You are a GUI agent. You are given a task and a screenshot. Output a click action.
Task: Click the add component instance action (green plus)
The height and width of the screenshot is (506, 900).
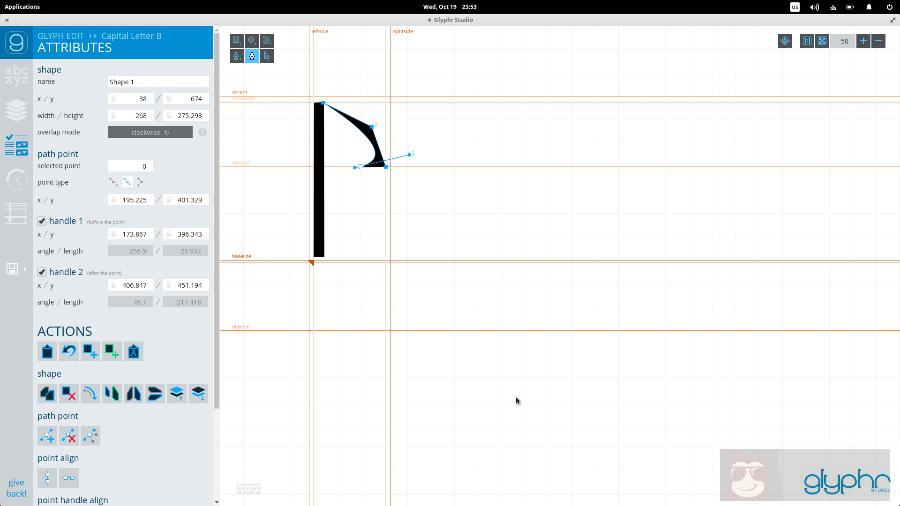click(112, 351)
